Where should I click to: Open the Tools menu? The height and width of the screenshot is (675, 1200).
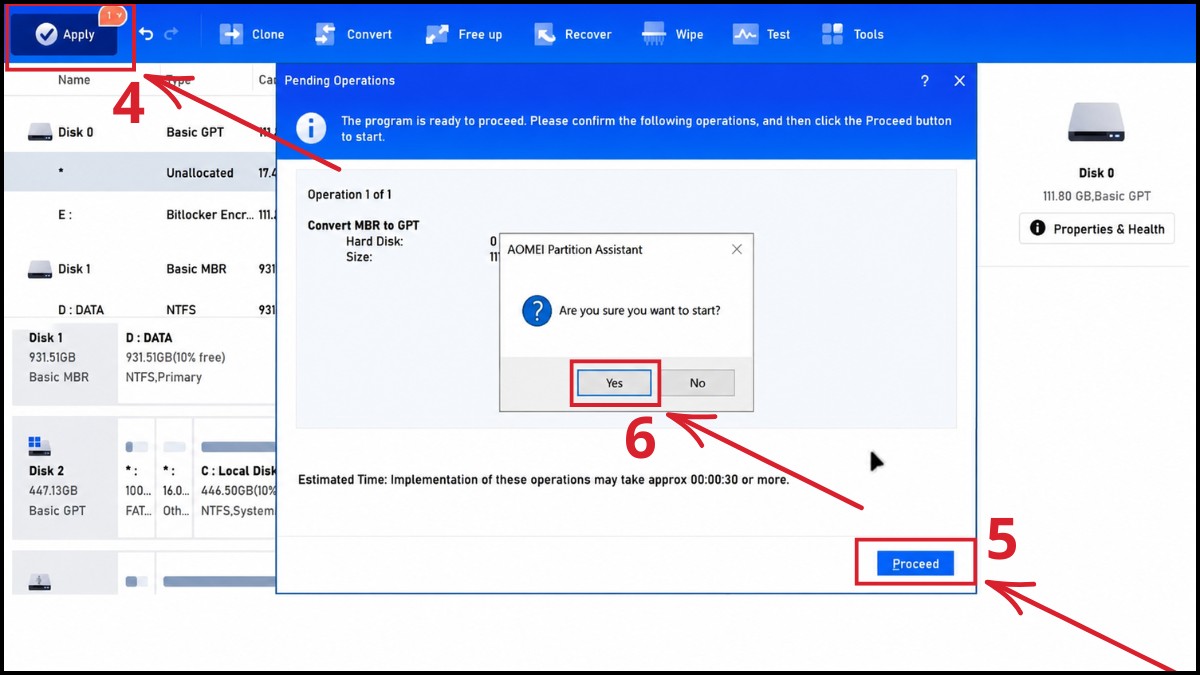click(852, 34)
